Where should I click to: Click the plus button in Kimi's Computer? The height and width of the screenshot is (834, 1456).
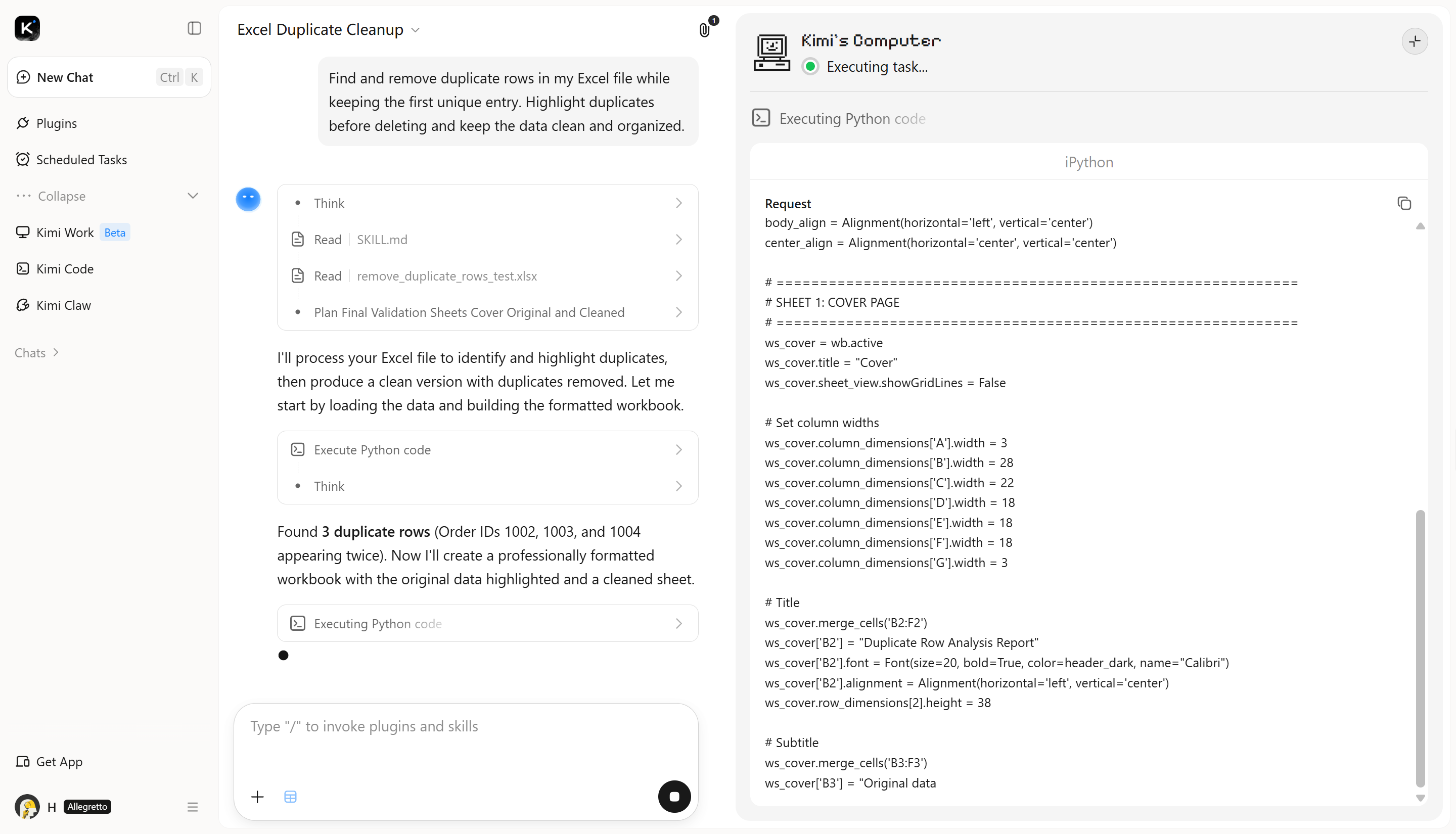1414,41
